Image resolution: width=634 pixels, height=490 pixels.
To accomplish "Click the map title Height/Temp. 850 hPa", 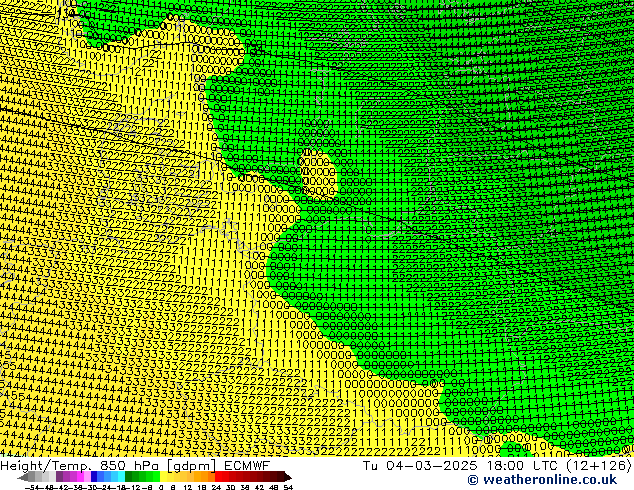I will (x=79, y=466).
